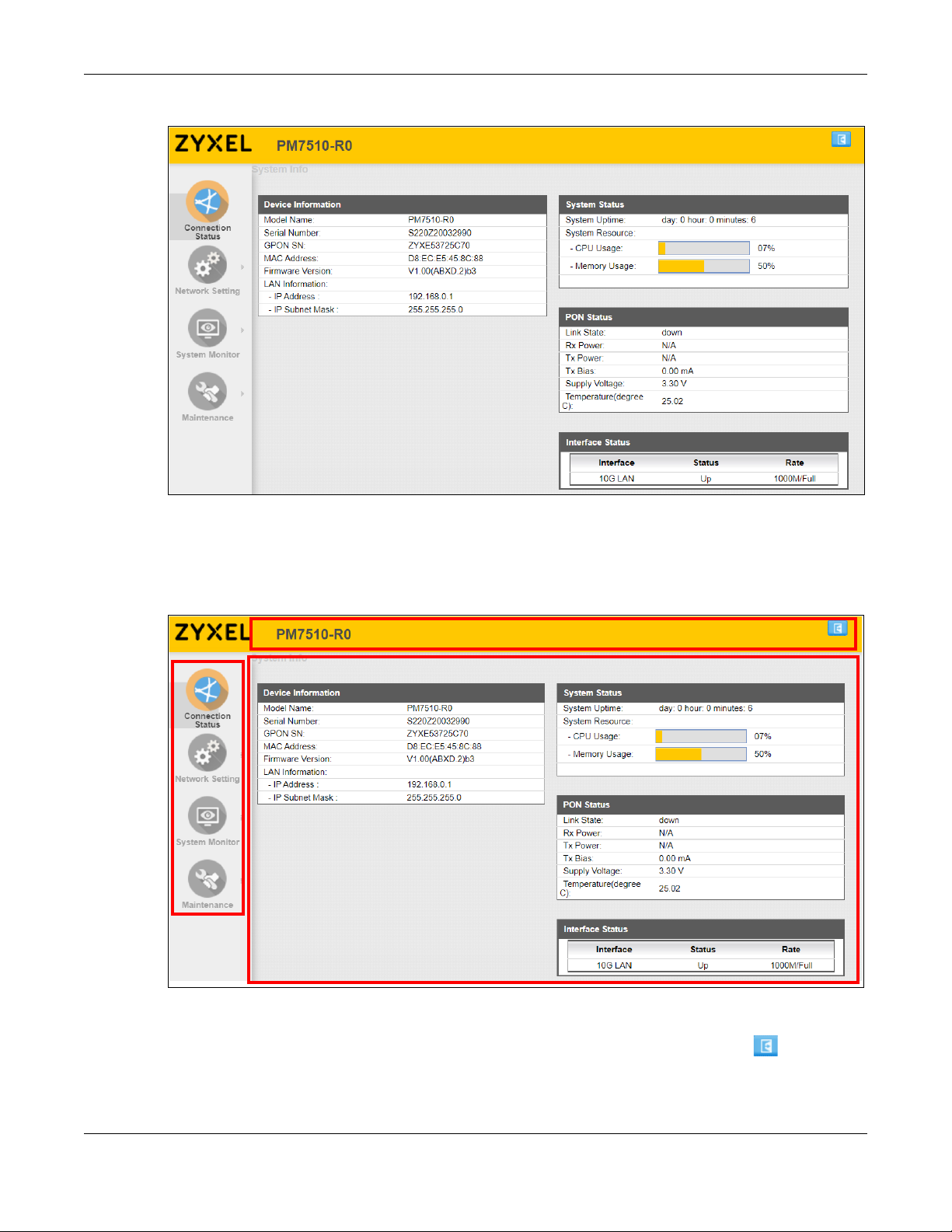Click Interface Status panel header in second screenshot
Image resolution: width=952 pixels, height=1232 pixels.
701,929
